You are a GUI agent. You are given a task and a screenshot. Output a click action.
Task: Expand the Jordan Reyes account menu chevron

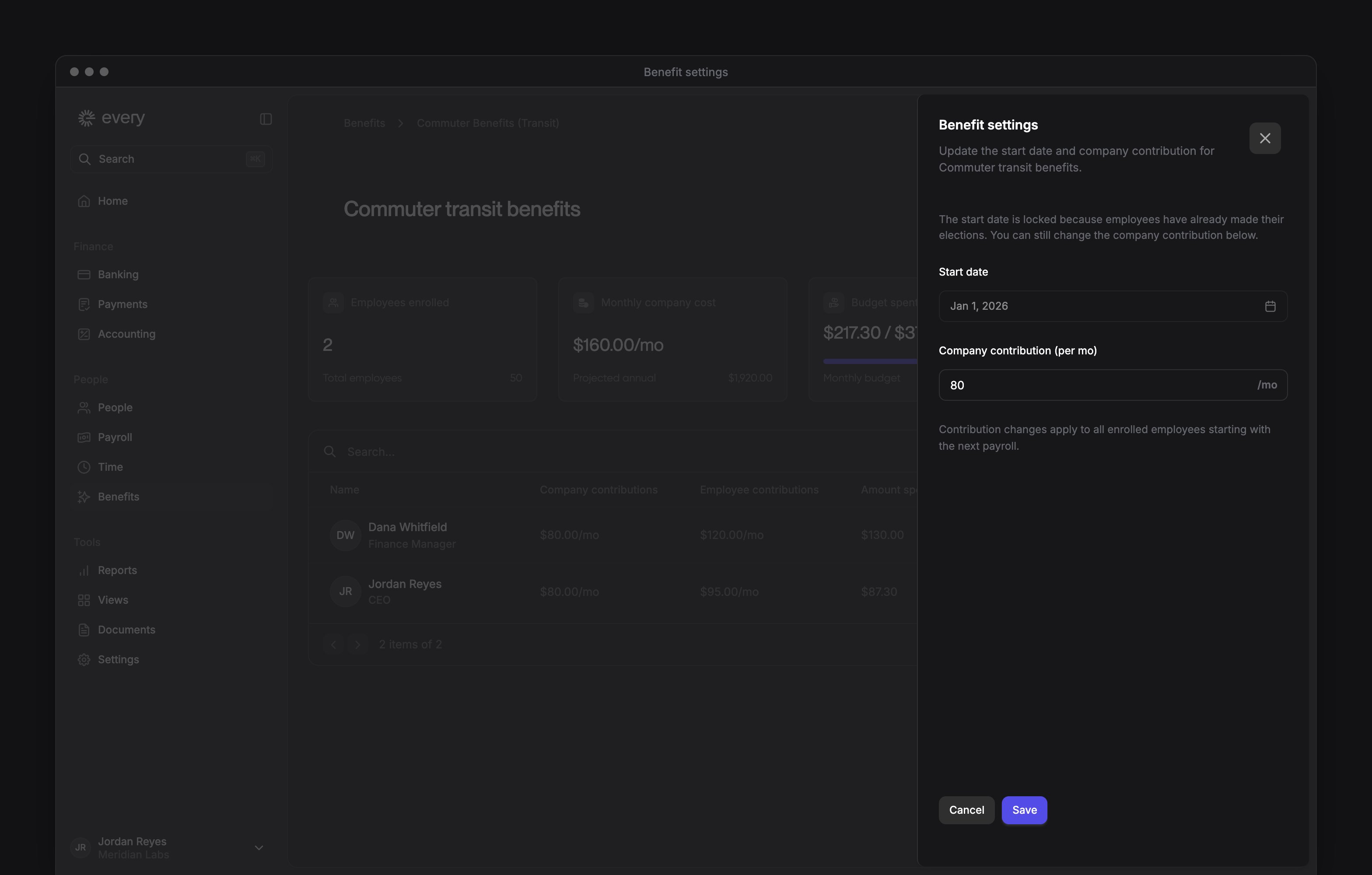click(259, 848)
